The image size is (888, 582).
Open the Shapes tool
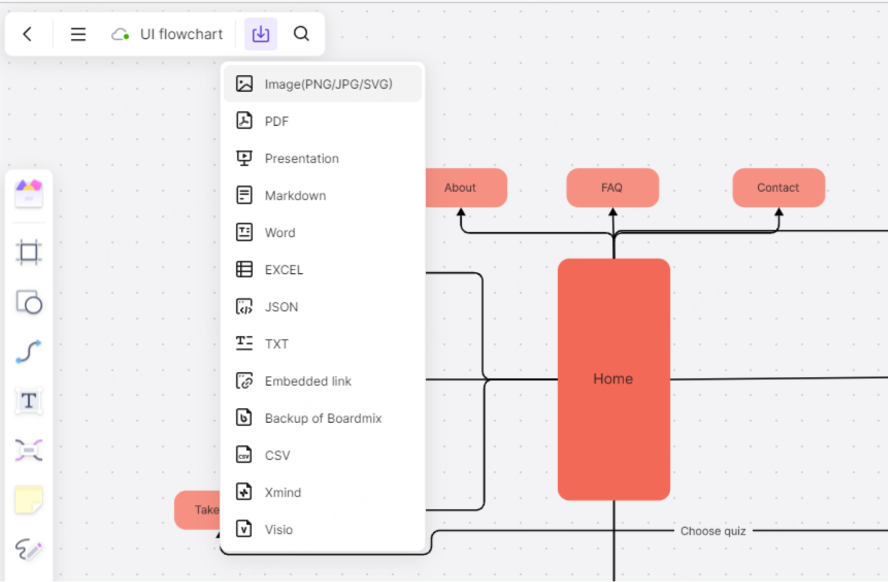[x=28, y=302]
